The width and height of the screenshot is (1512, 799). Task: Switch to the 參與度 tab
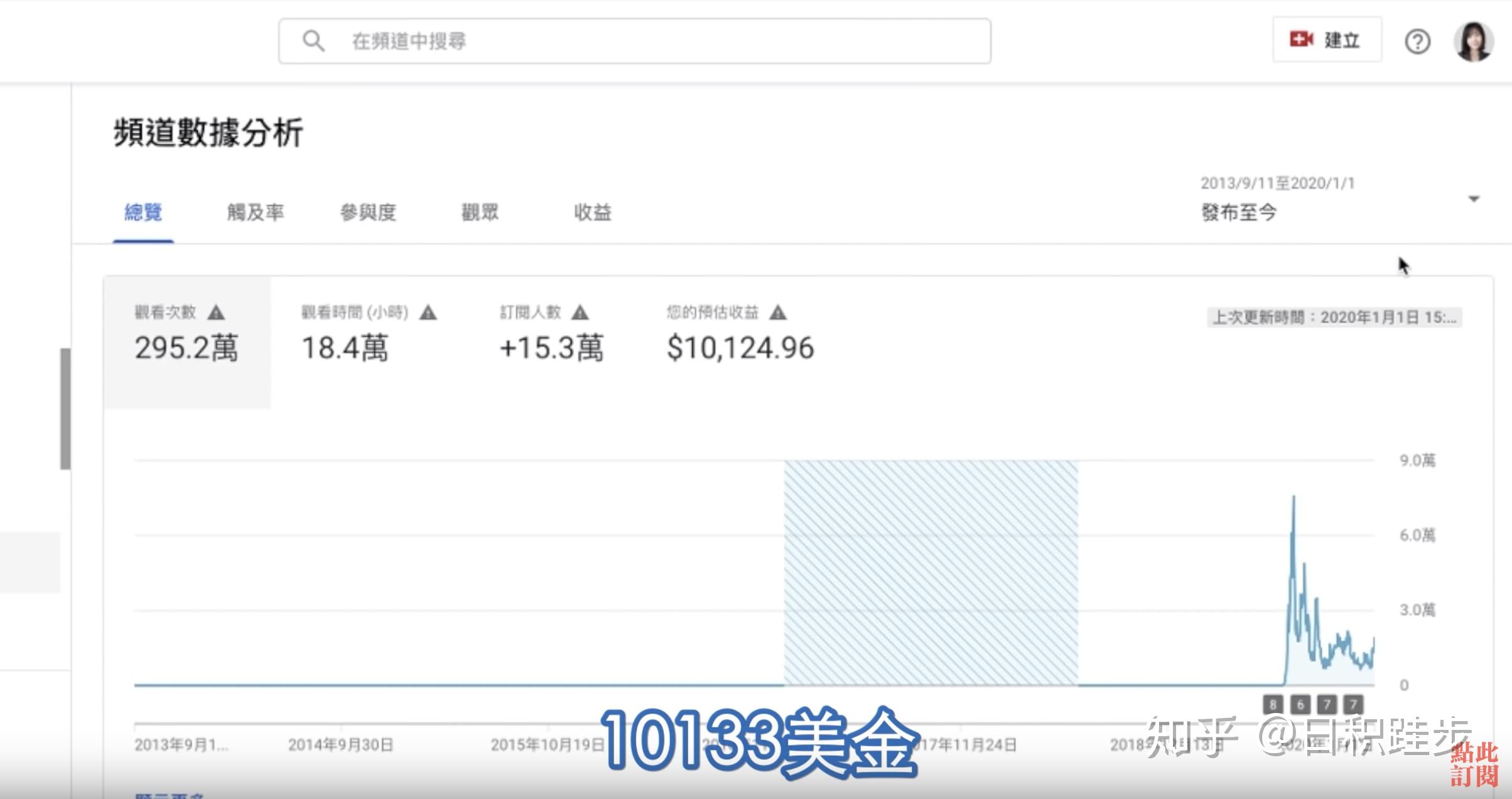click(x=368, y=212)
